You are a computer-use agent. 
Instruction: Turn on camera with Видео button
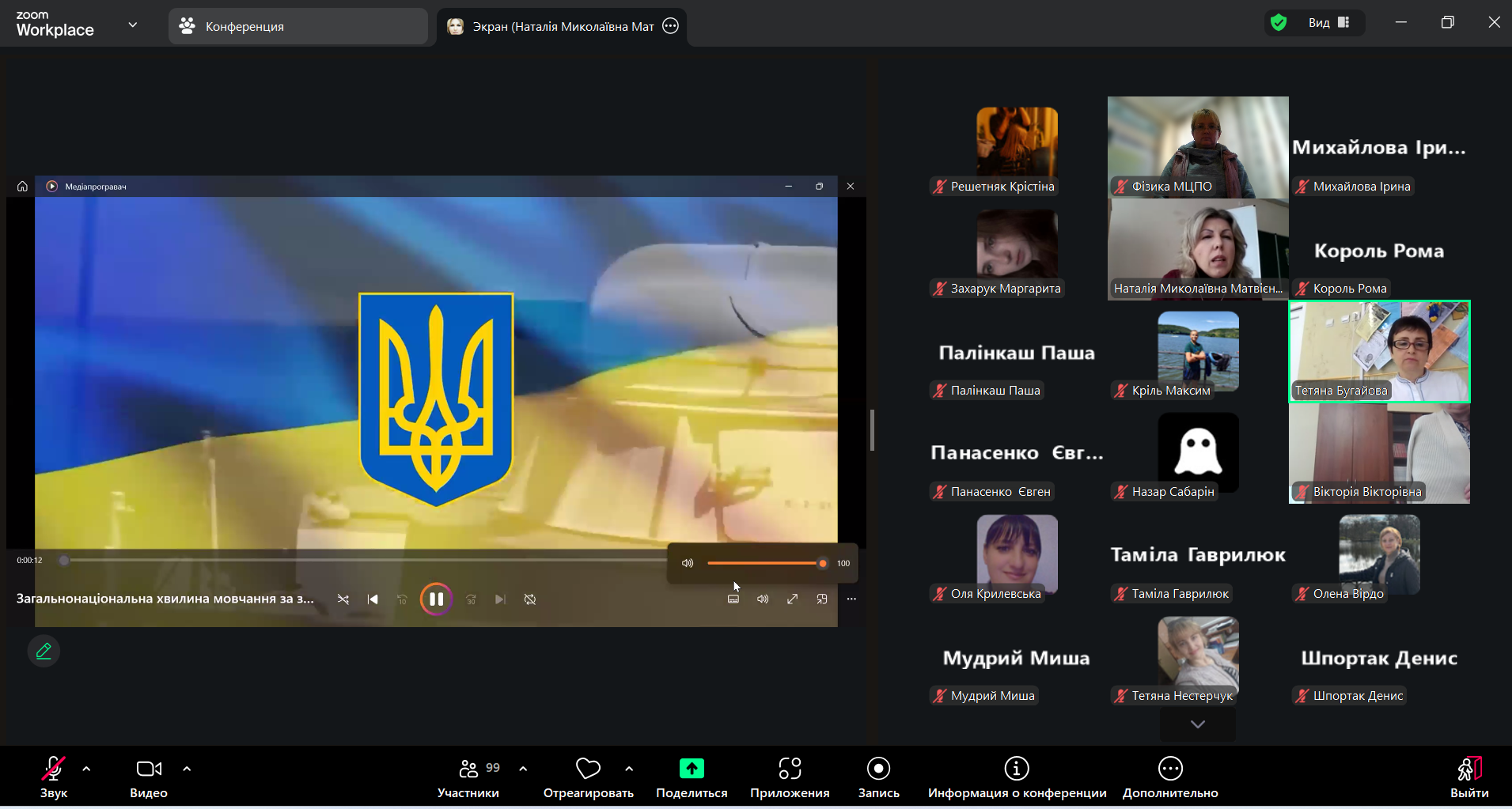click(x=148, y=776)
